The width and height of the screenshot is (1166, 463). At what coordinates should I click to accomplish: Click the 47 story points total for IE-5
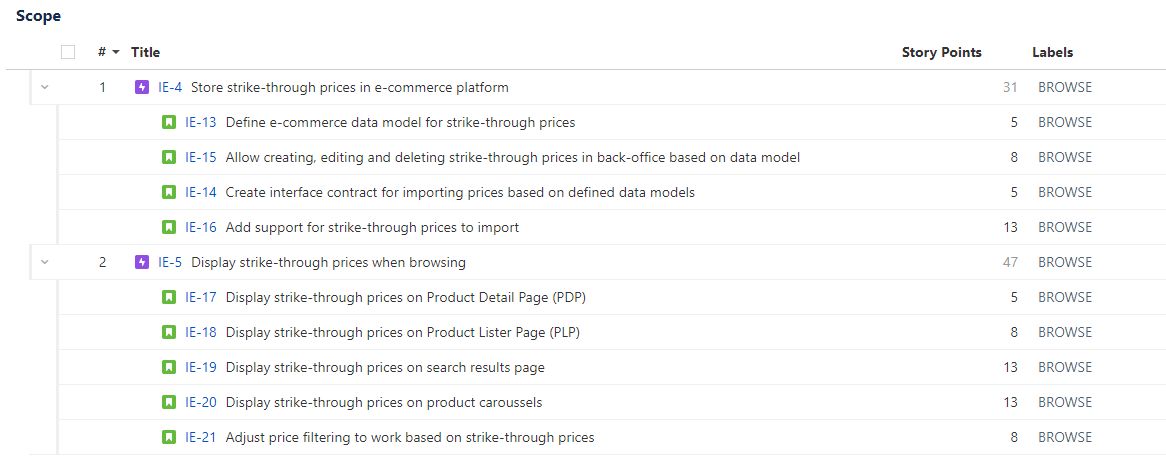[x=1010, y=262]
